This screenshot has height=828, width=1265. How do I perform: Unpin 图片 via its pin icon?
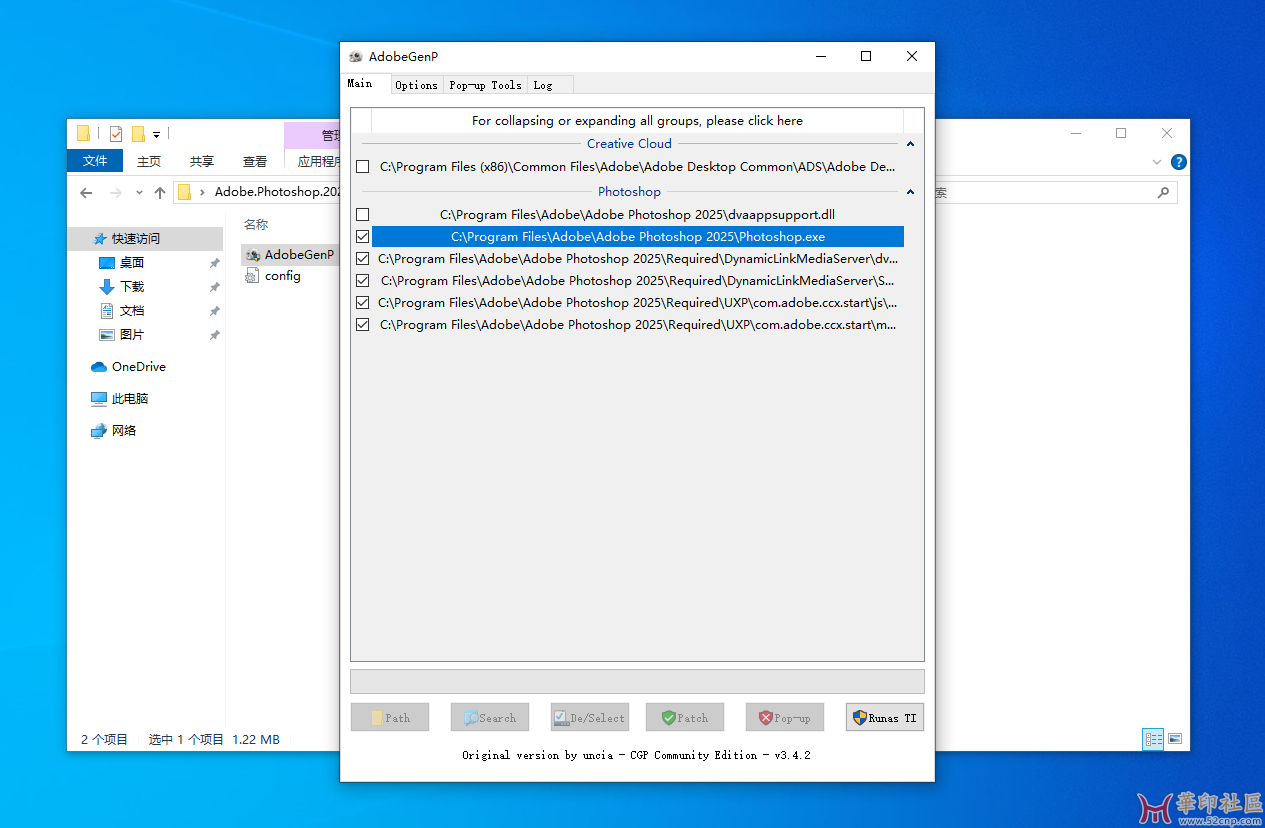pos(214,335)
